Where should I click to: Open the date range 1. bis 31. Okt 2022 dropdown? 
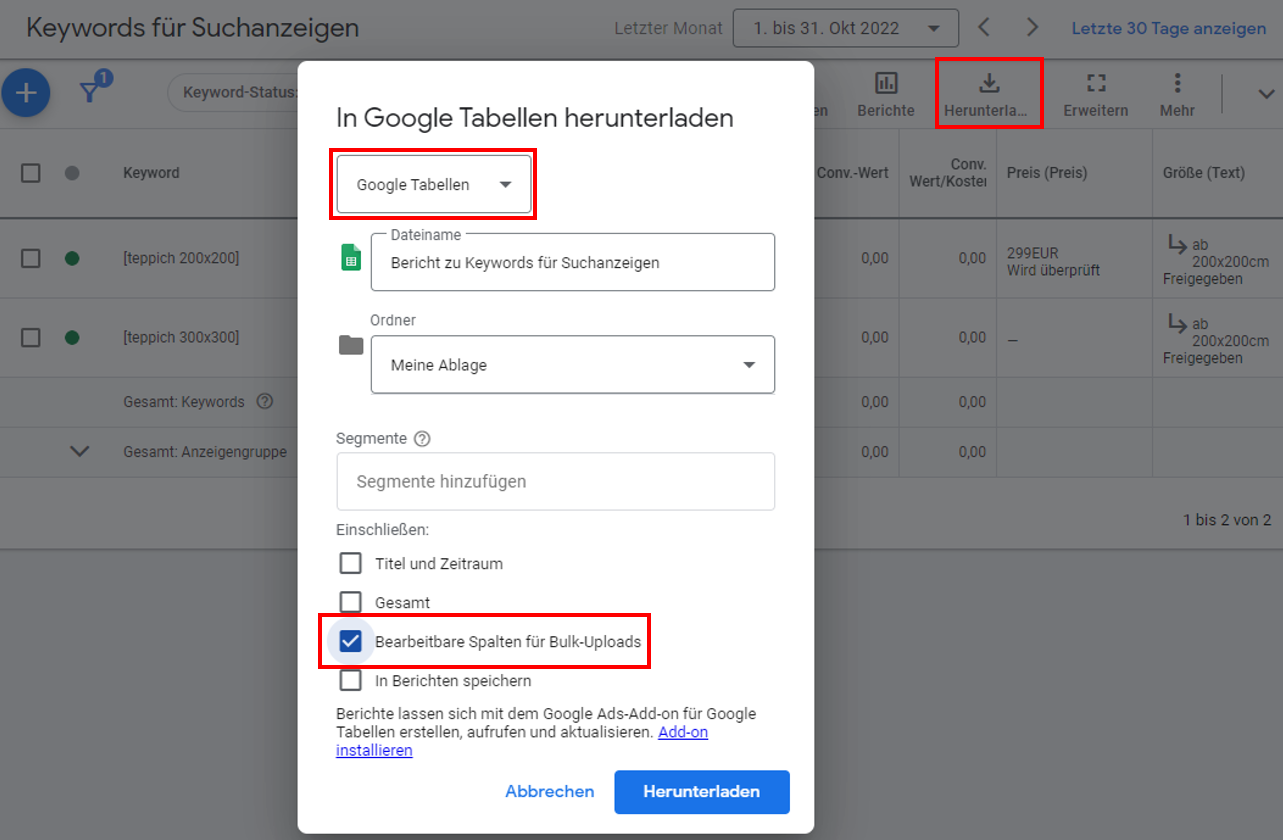845,28
